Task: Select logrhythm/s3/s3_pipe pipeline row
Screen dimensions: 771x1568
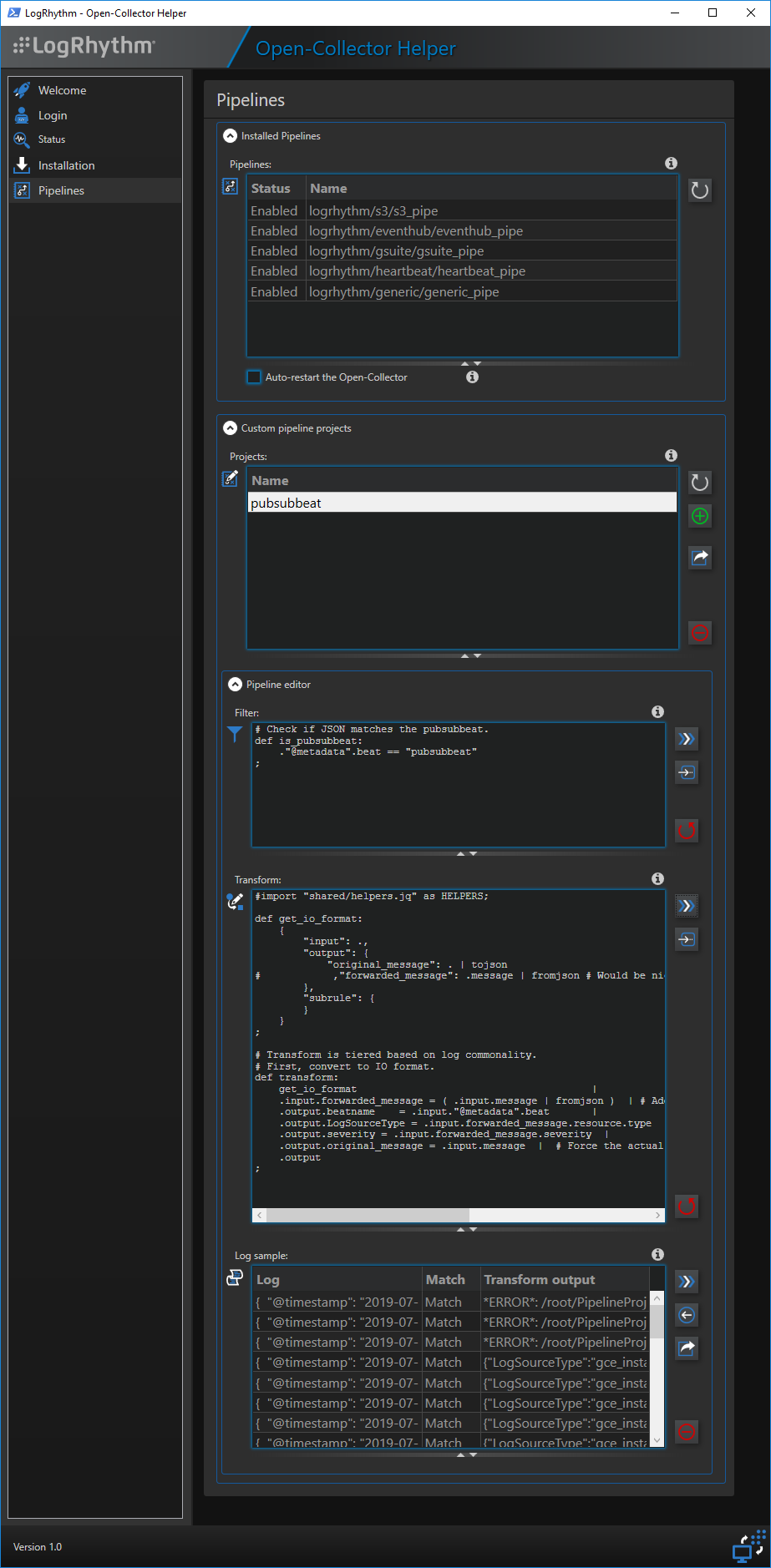Action: tap(462, 210)
